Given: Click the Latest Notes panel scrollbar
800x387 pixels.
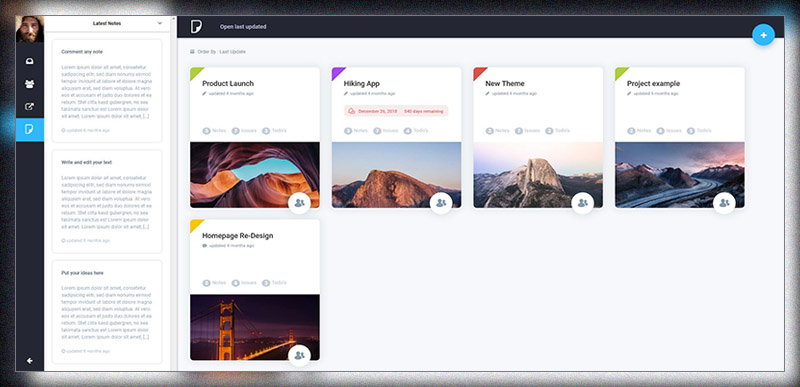Looking at the screenshot, I should pyautogui.click(x=173, y=194).
